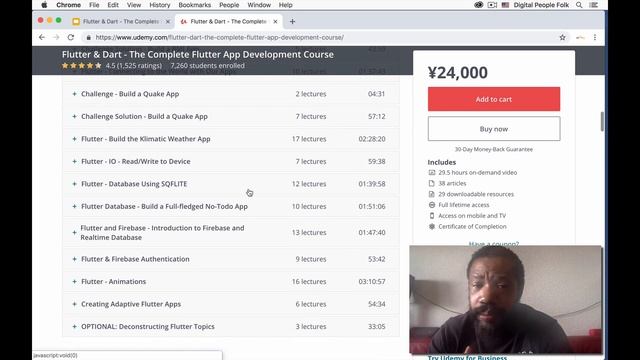
Task: Open the Window menu
Action: click(x=259, y=5)
